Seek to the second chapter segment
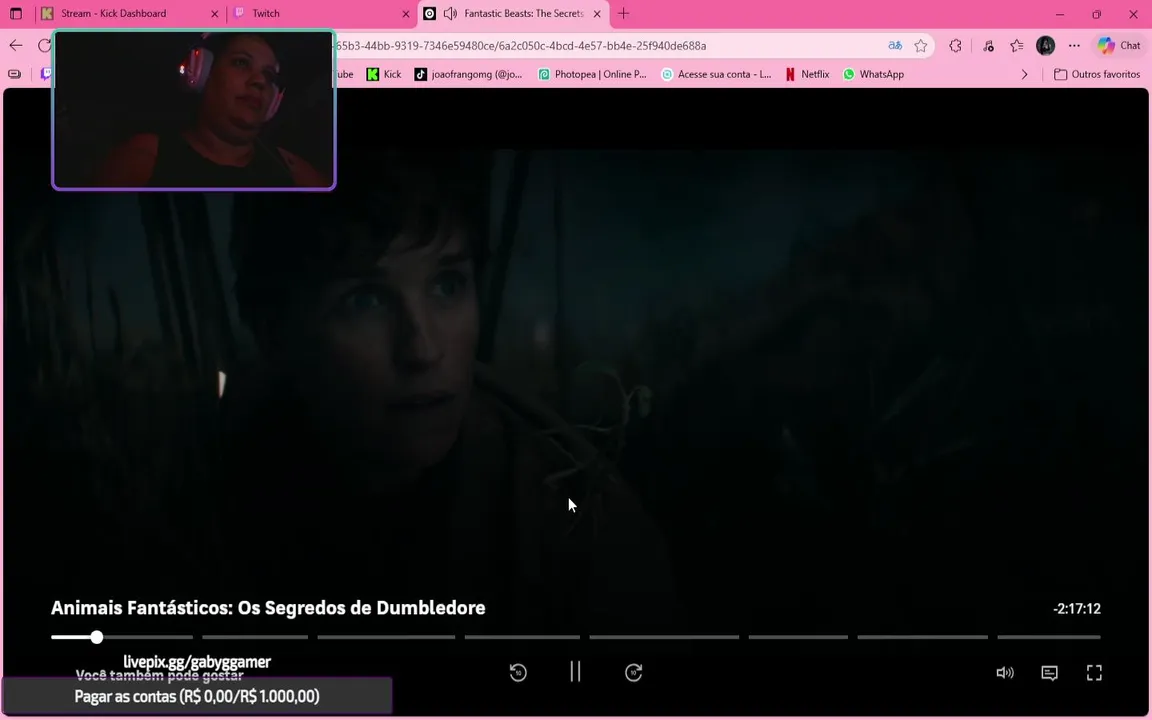The image size is (1152, 720). coord(255,637)
